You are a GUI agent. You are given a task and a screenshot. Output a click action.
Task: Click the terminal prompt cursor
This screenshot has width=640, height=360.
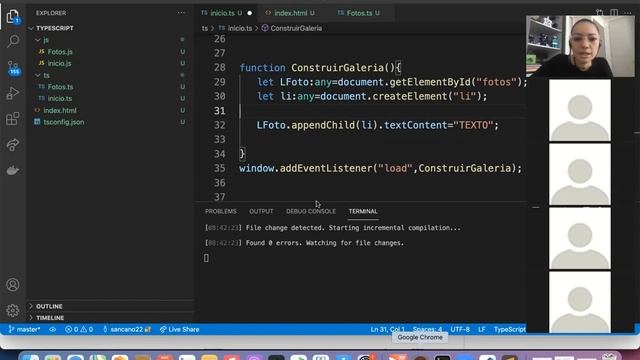[206, 258]
